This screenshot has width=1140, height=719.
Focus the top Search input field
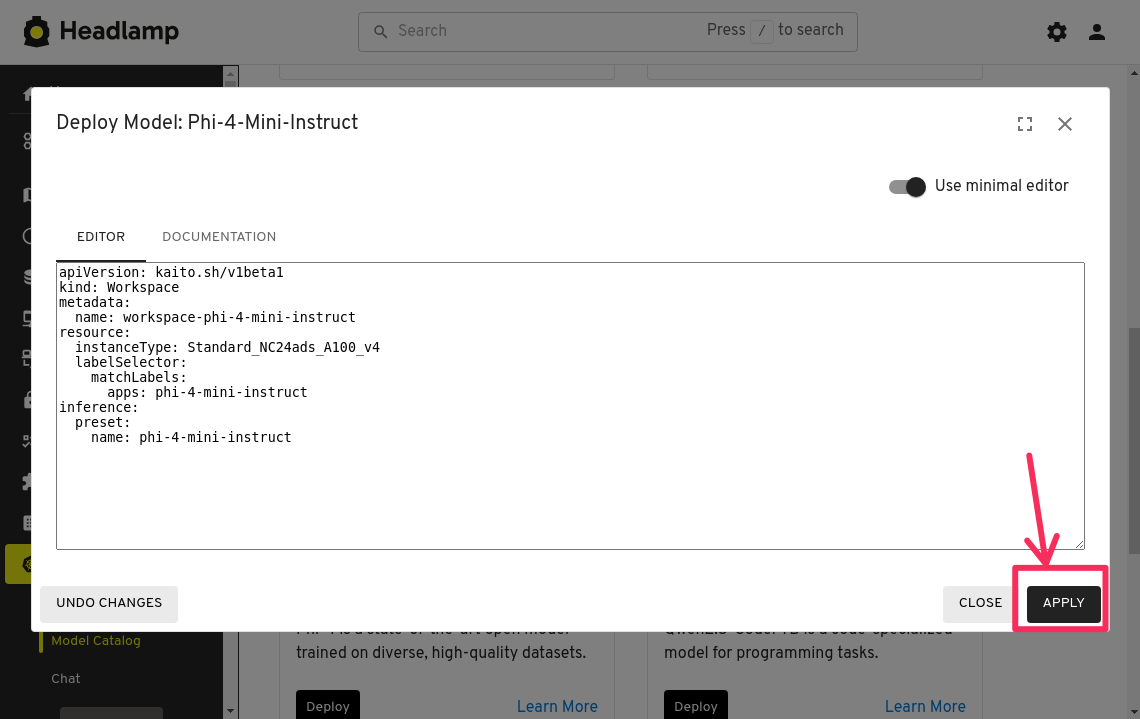tap(540, 31)
